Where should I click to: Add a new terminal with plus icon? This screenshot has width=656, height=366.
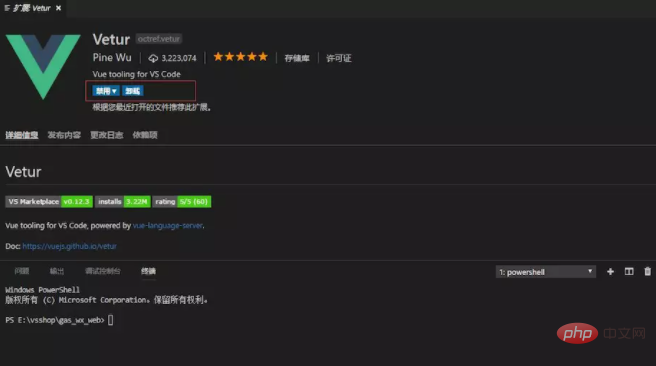tap(610, 271)
